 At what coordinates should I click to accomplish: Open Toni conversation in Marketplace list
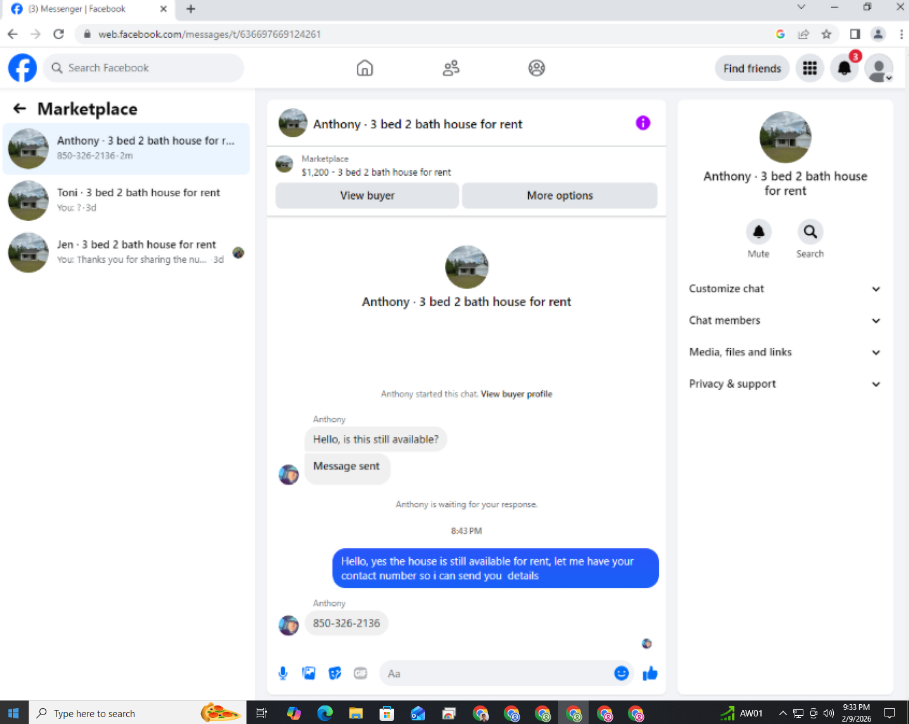click(x=126, y=200)
